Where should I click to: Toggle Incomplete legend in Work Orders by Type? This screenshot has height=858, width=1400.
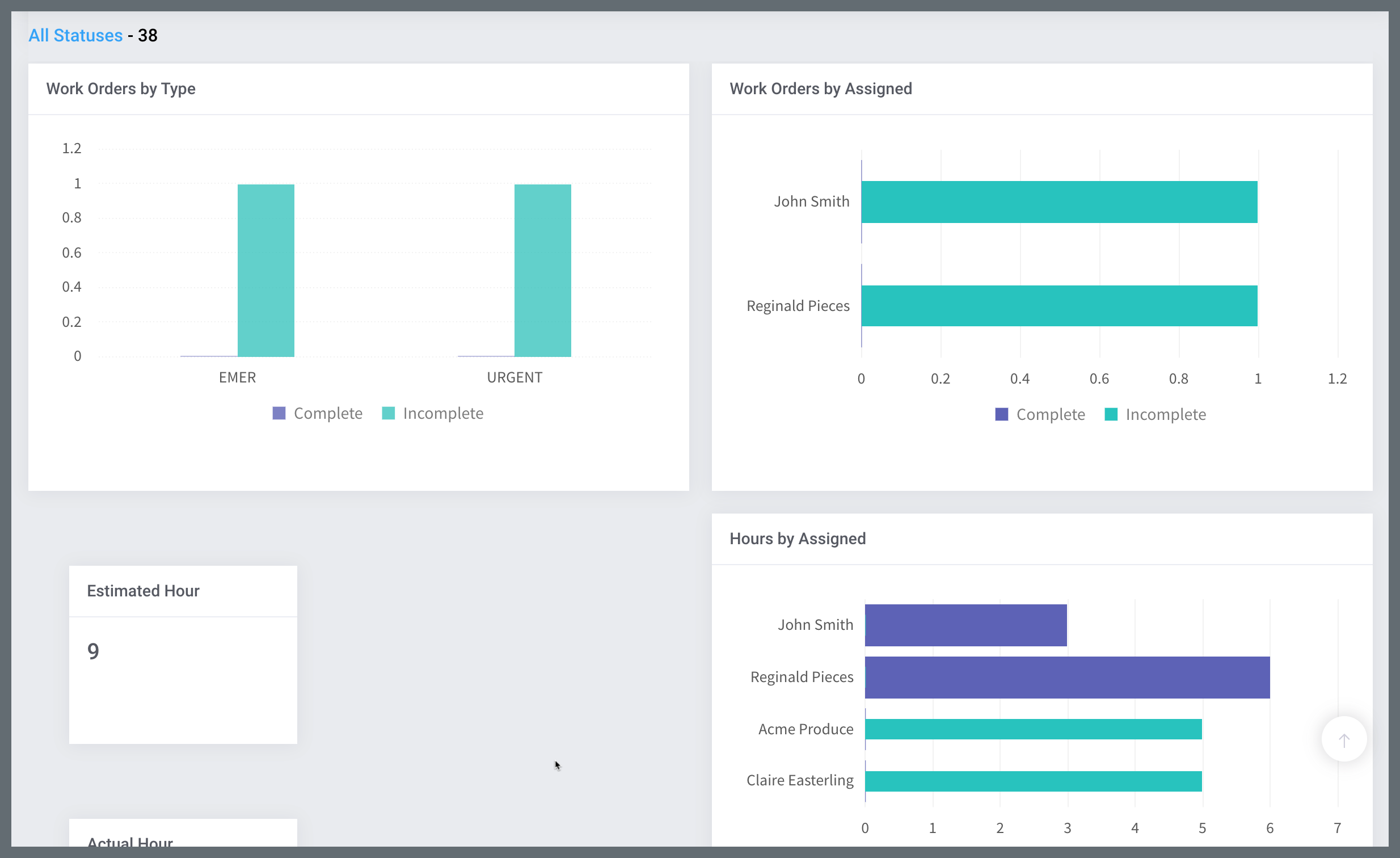pos(442,413)
